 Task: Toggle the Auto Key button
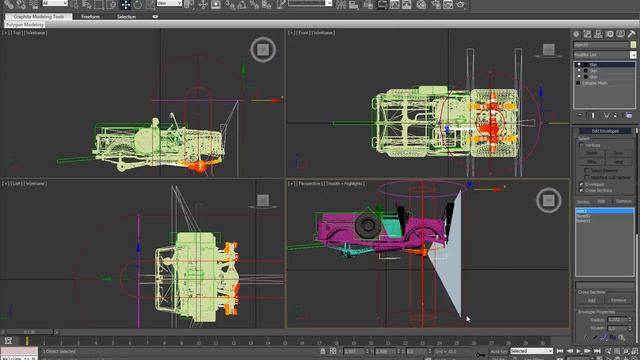pyautogui.click(x=499, y=351)
